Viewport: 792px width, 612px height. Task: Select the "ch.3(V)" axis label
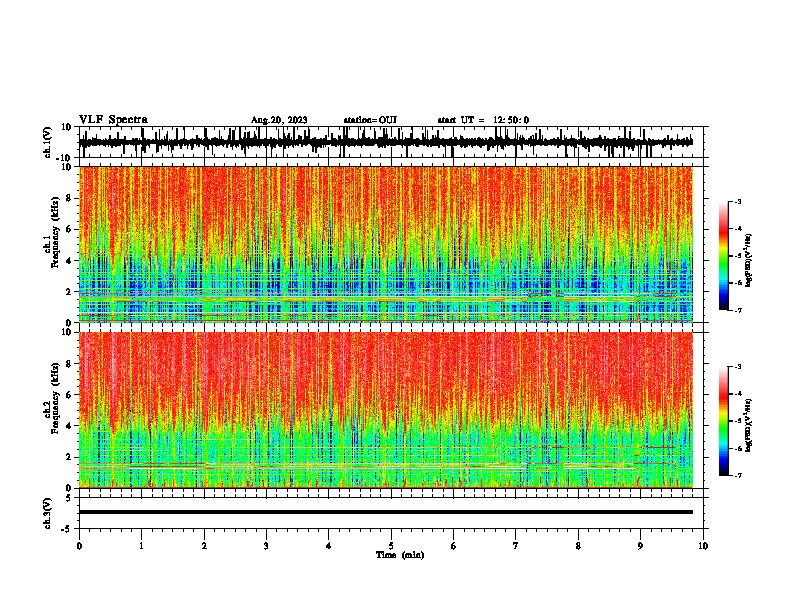coord(48,513)
